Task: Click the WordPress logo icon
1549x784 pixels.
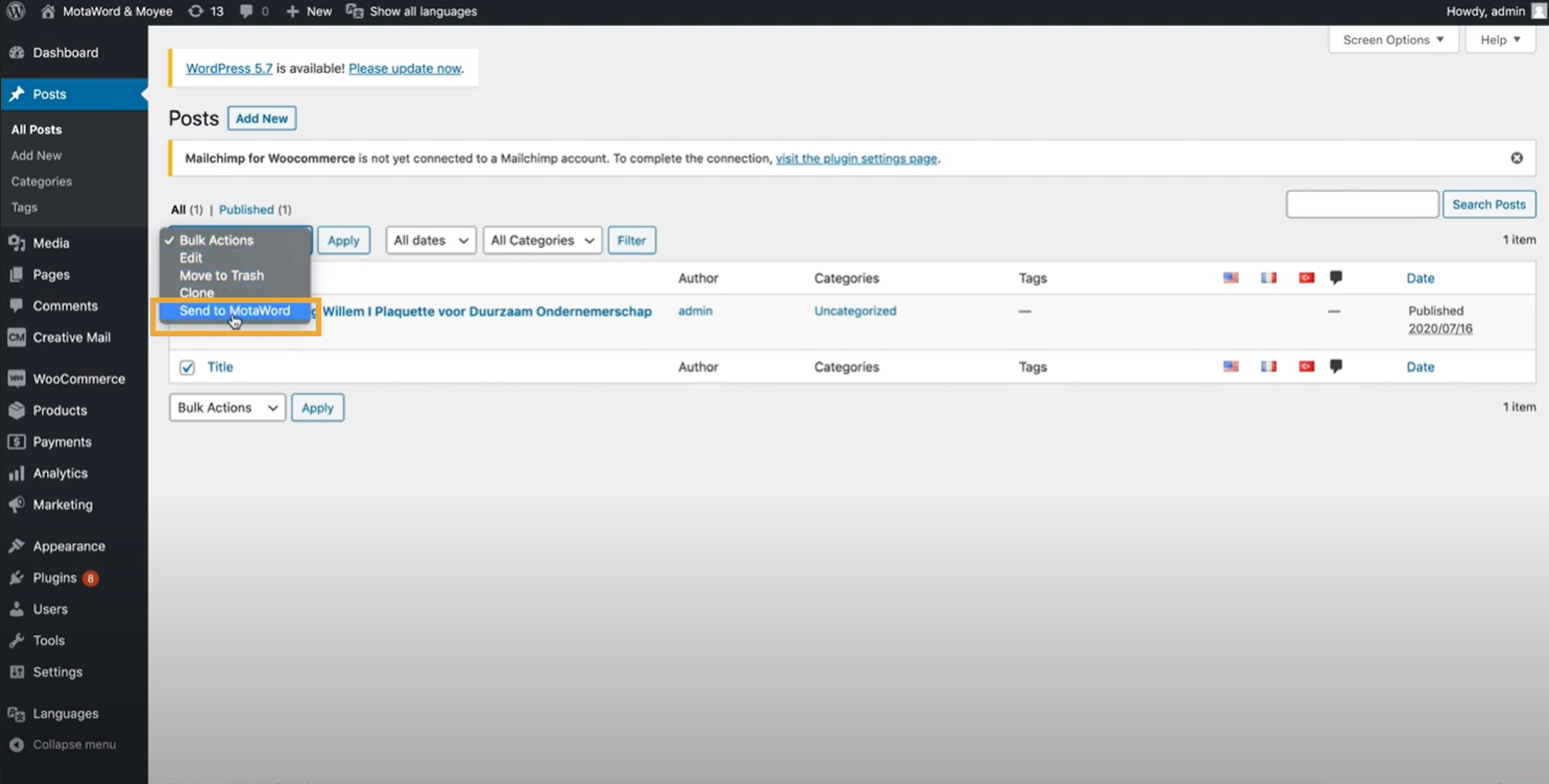Action: 16,11
